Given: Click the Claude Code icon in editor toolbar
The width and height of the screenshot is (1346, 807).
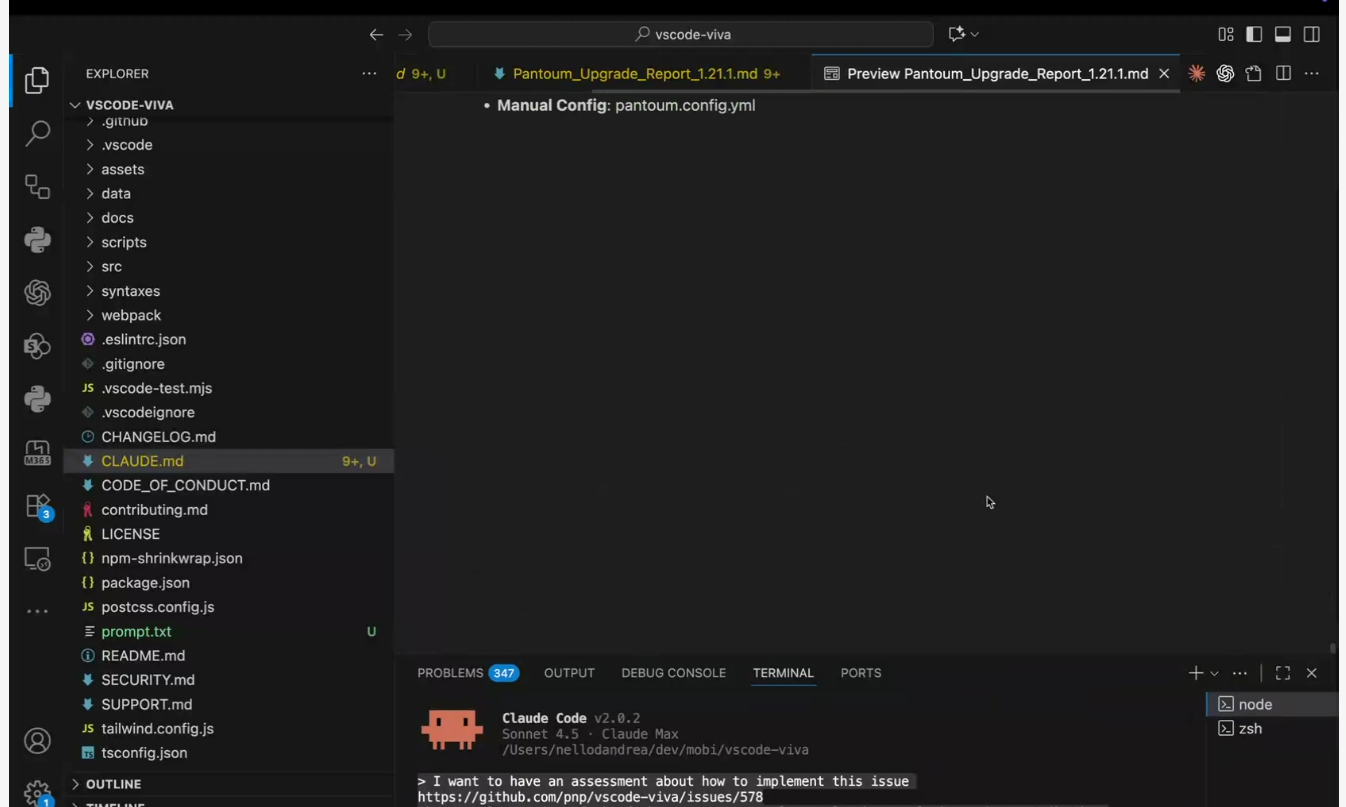Looking at the screenshot, I should pyautogui.click(x=1196, y=73).
